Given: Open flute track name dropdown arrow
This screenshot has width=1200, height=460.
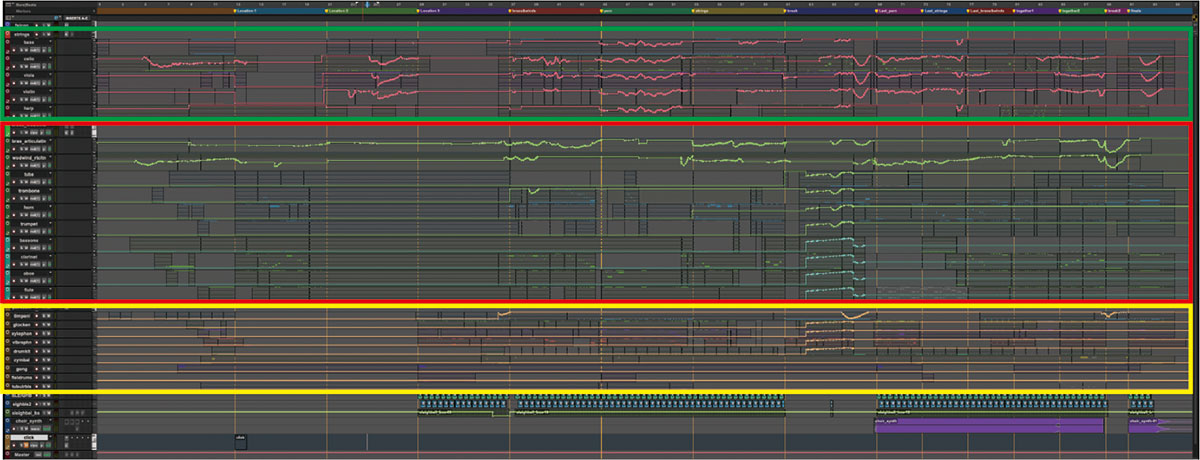Looking at the screenshot, I should 50,289.
